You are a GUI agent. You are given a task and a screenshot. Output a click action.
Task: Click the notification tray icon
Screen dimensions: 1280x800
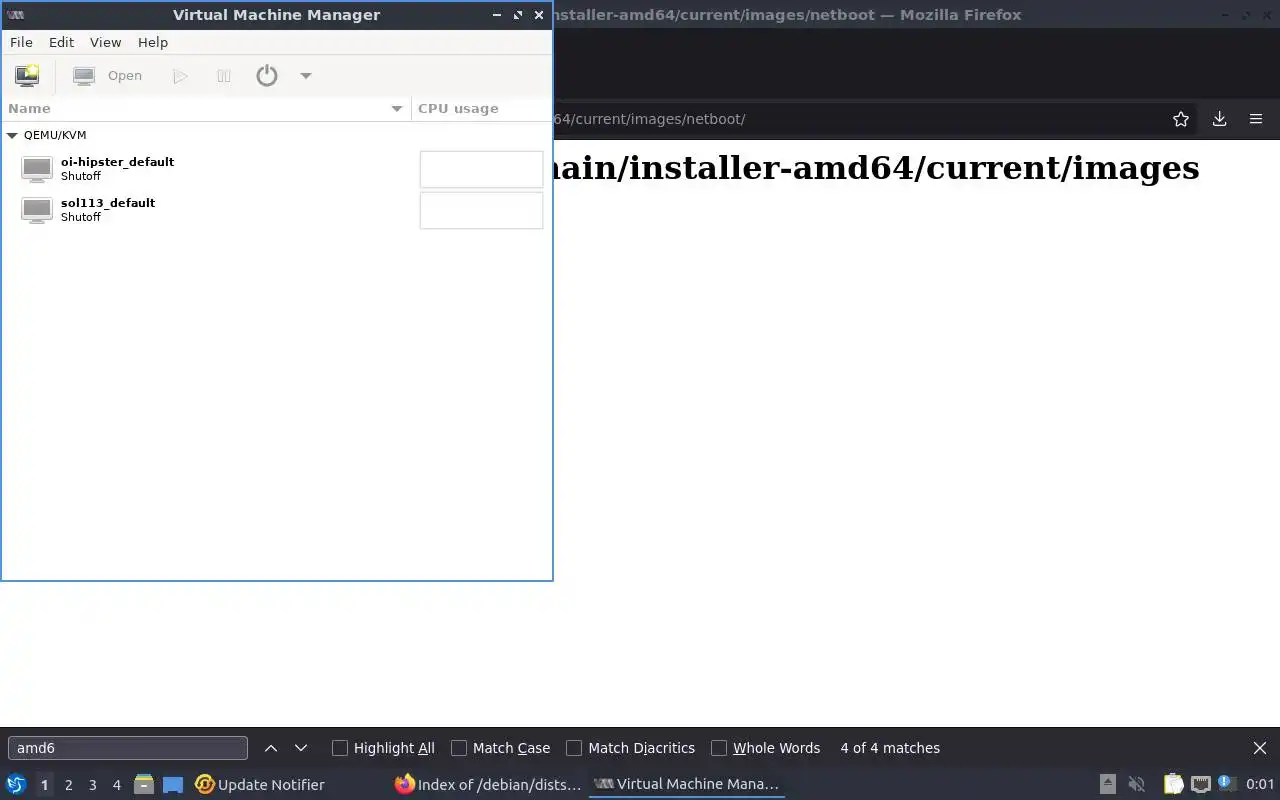(1227, 784)
